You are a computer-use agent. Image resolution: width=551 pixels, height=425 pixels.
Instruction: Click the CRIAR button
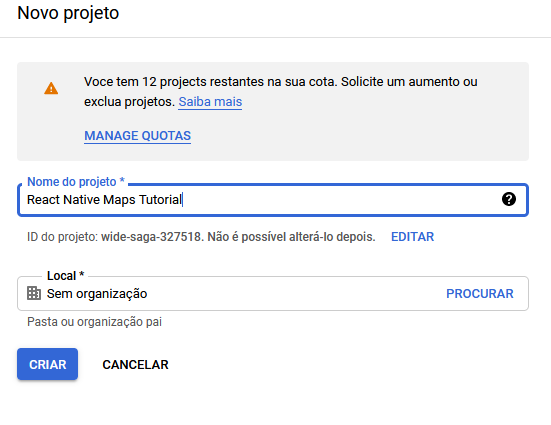[x=47, y=364]
